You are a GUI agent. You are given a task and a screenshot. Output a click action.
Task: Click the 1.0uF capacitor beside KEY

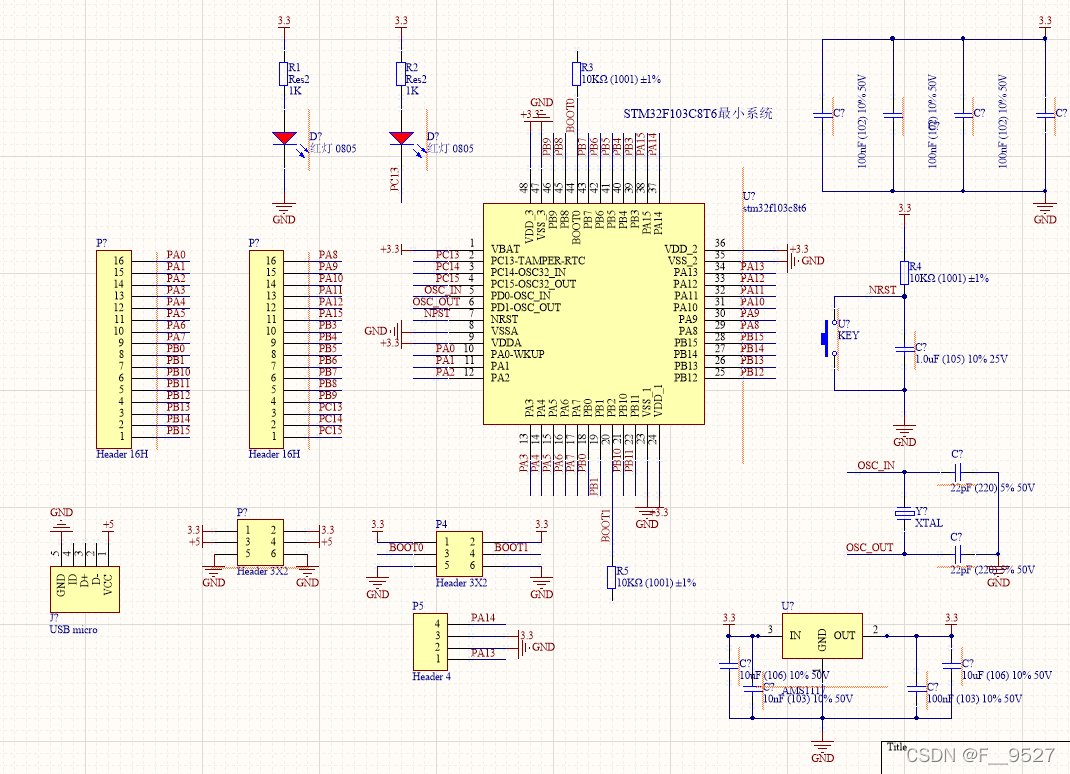(904, 348)
